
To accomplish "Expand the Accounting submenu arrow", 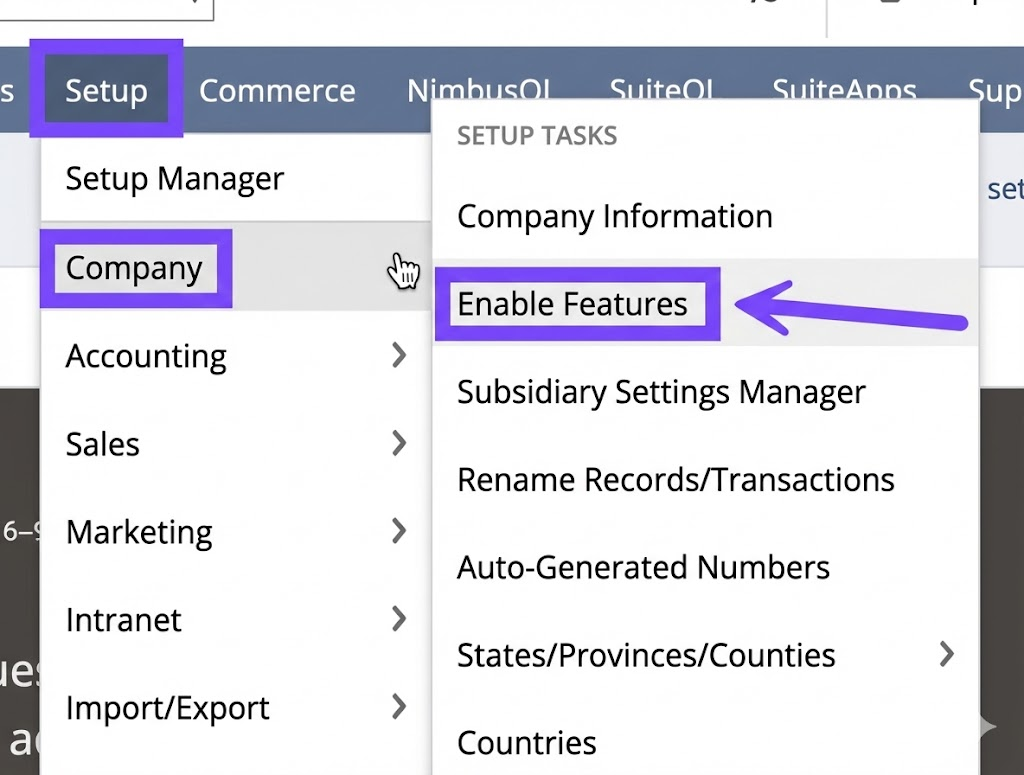I will coord(399,355).
